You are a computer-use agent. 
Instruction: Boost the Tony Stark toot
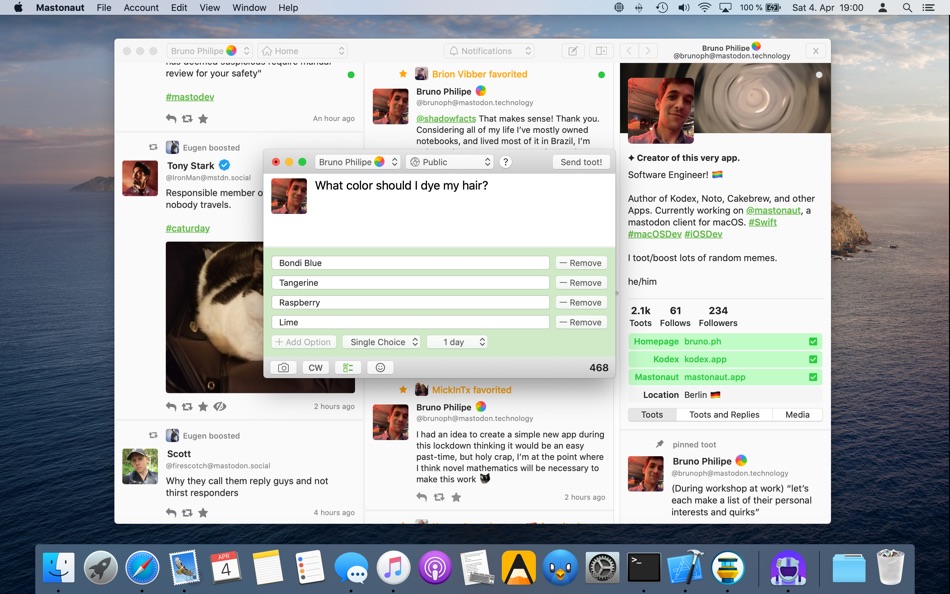click(187, 407)
